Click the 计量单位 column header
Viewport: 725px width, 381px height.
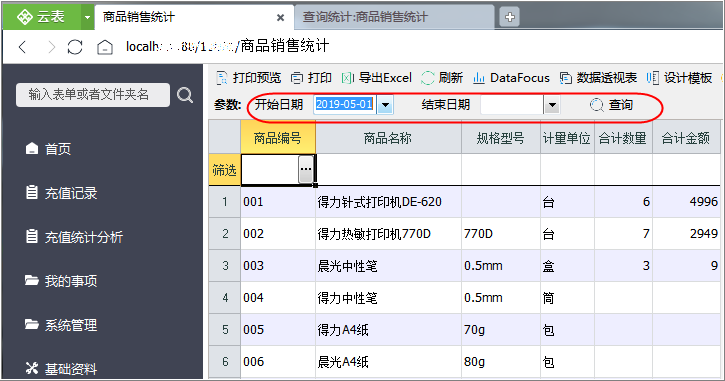tap(567, 138)
